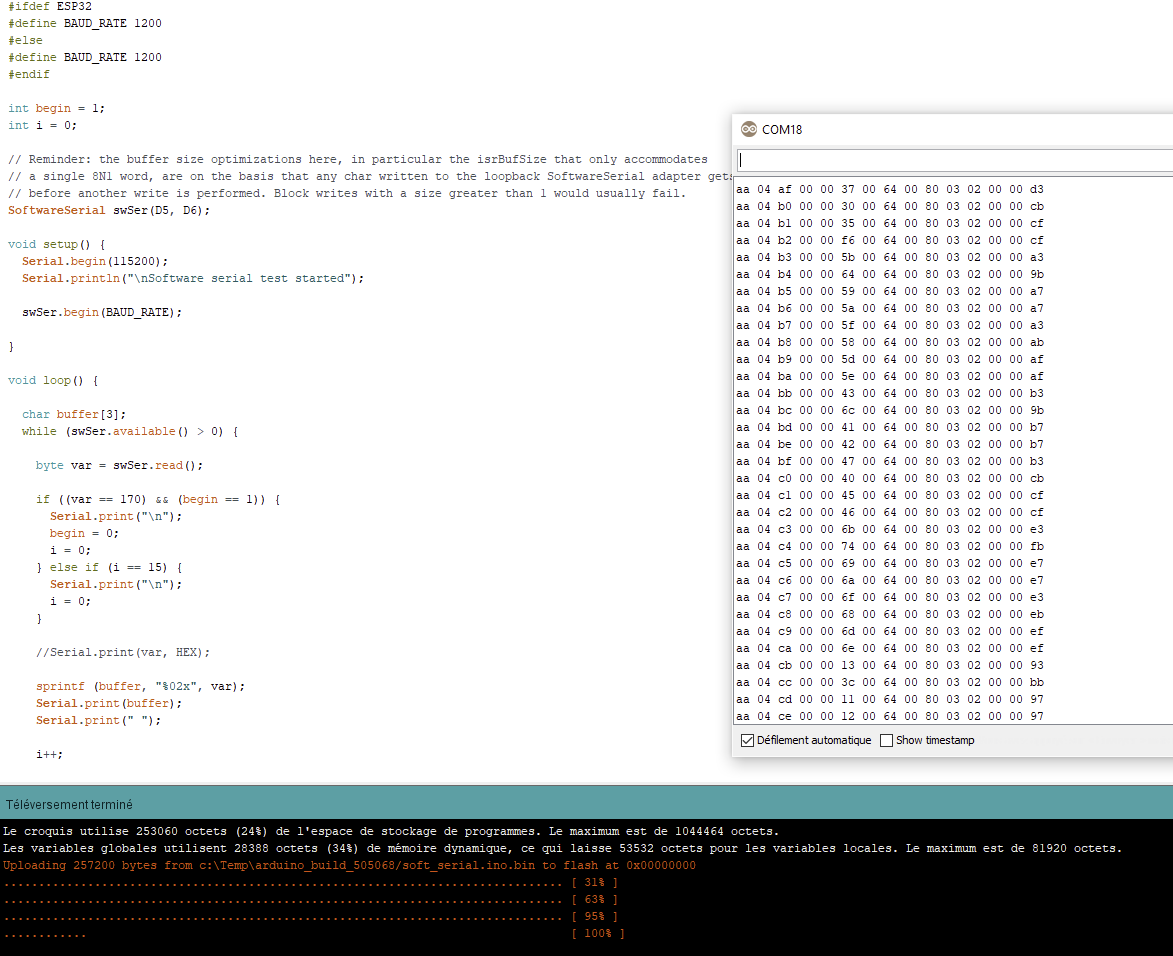Click the Serial.println software serial test line

click(x=193, y=278)
